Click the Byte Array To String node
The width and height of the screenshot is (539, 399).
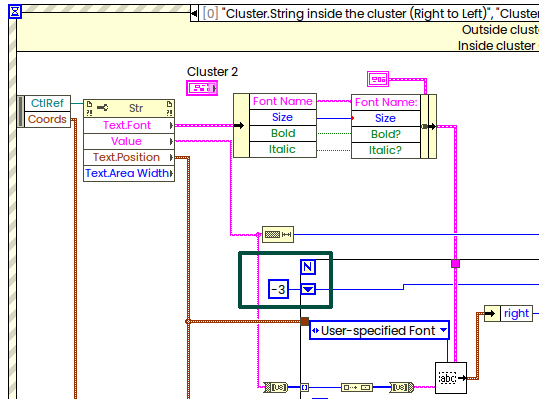tap(402, 388)
